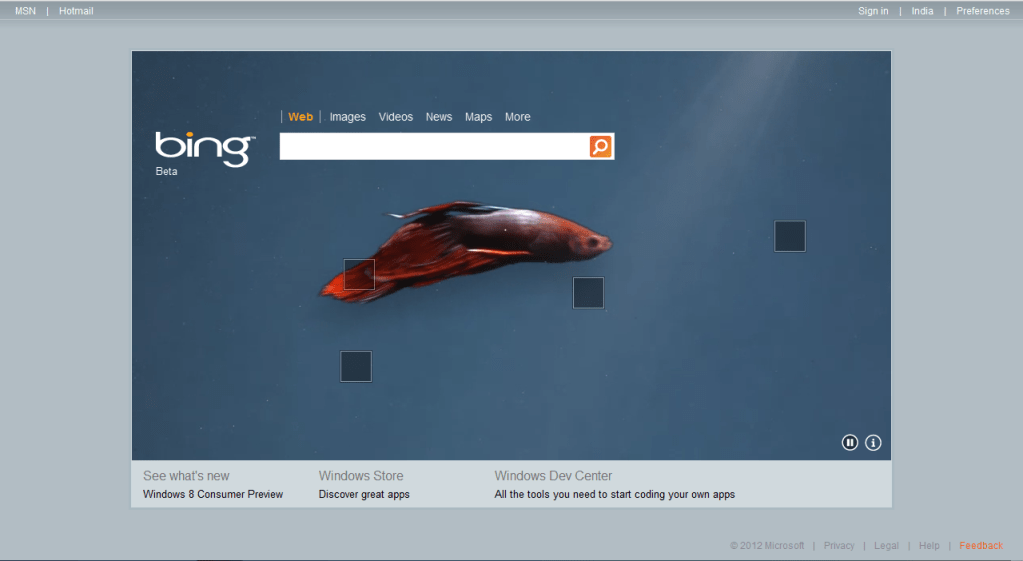
Task: Click the Beta label under Bing logo
Action: pos(166,172)
